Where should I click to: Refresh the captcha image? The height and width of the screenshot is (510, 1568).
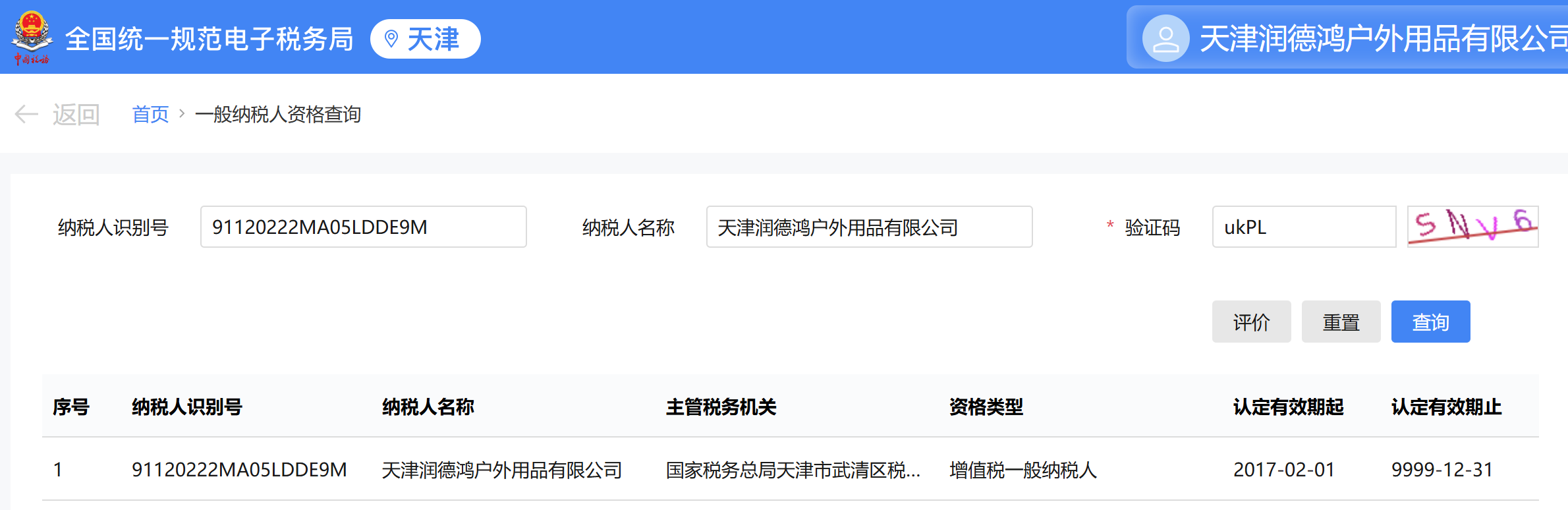click(1472, 227)
